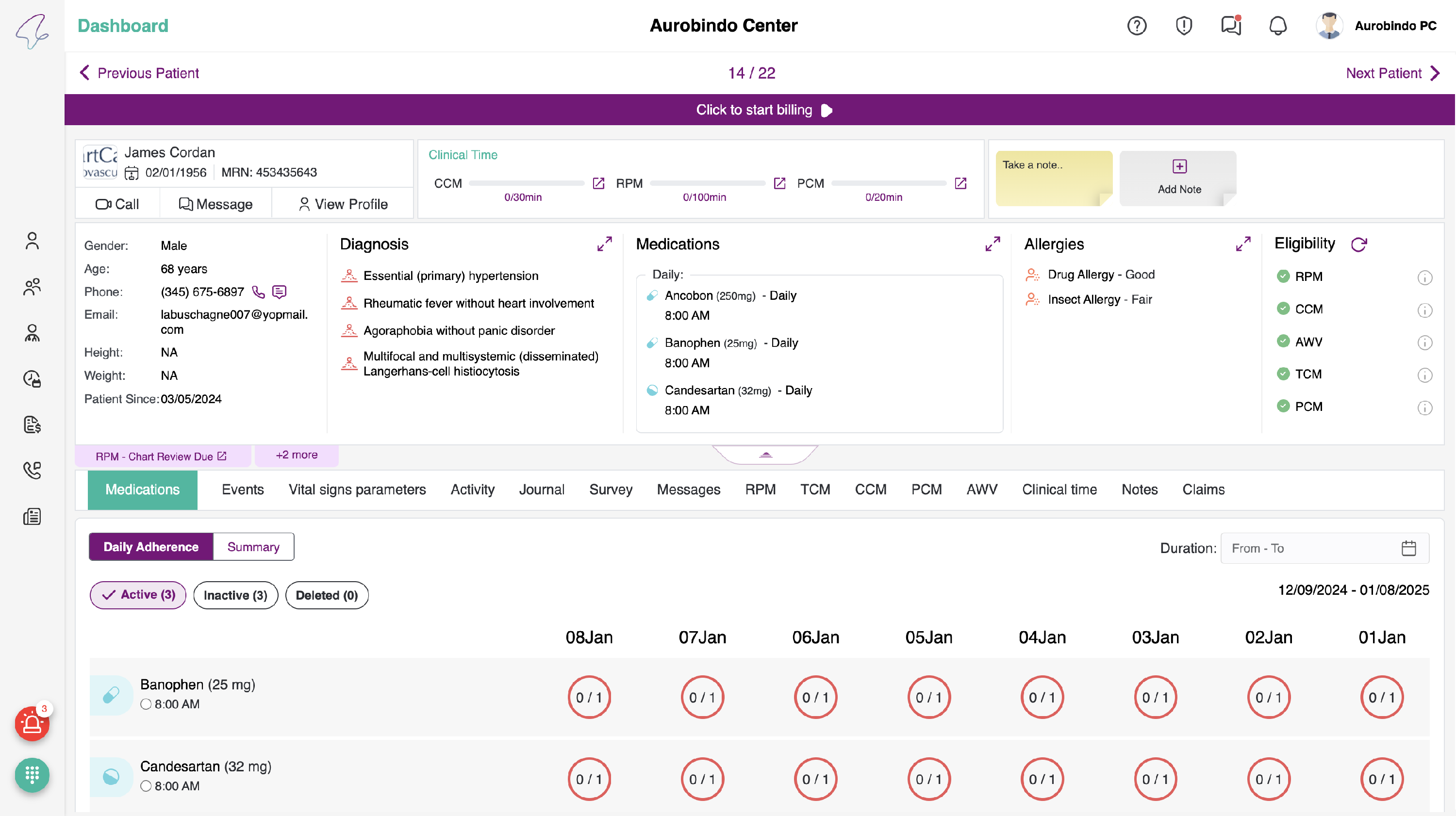The image size is (1456, 816).
Task: Expand the Diagnosis panel
Action: click(x=604, y=244)
